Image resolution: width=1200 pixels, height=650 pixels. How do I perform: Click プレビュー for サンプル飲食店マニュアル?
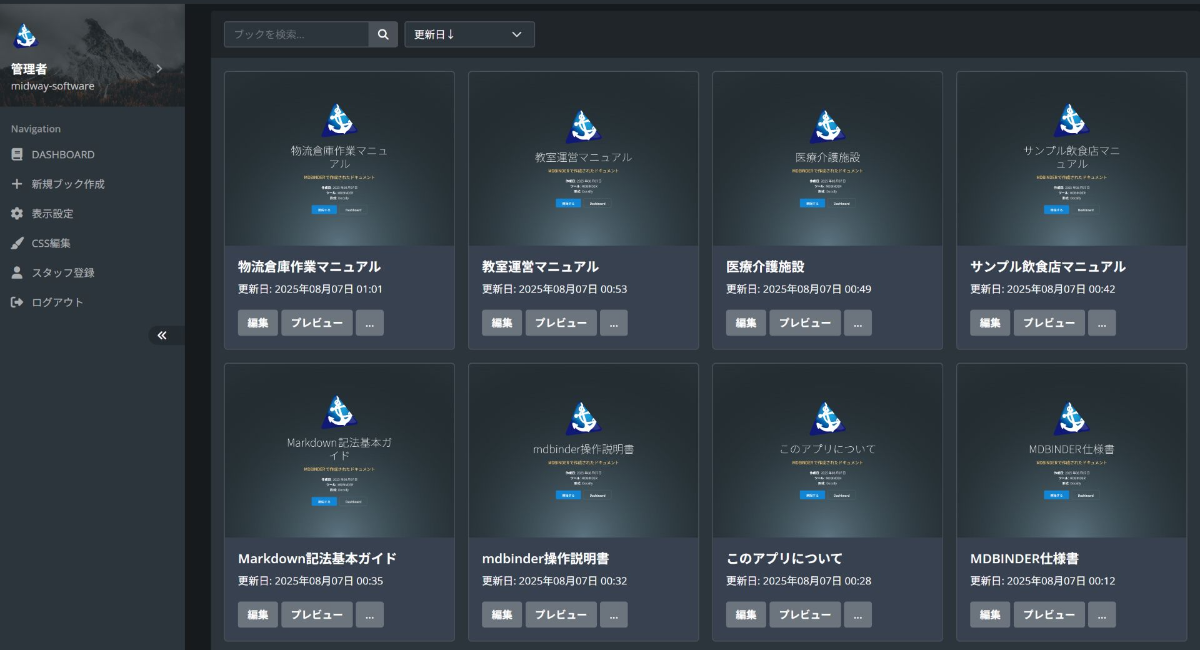tap(1049, 323)
